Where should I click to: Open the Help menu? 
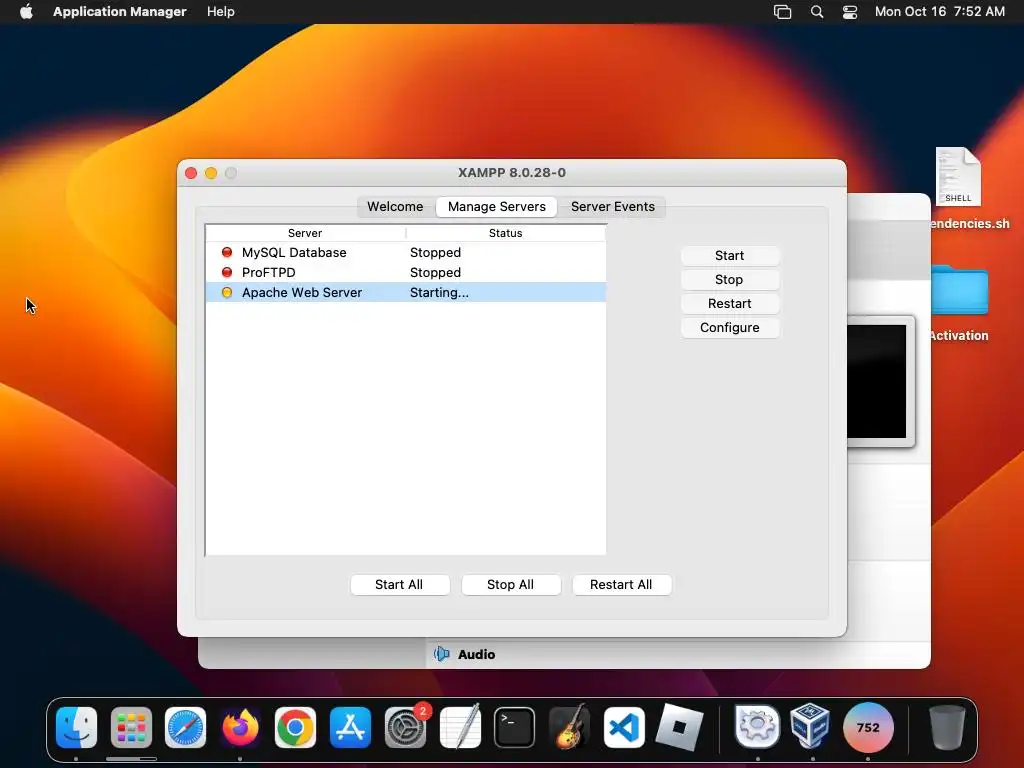(221, 12)
